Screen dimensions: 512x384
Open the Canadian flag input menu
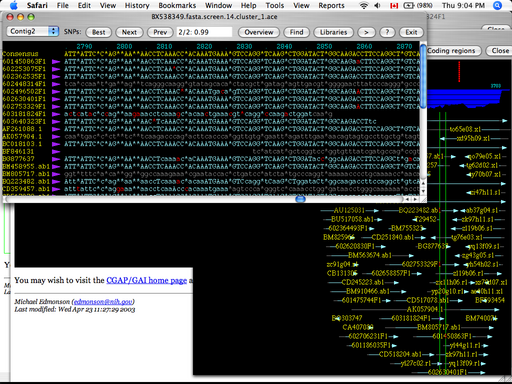click(x=394, y=6)
